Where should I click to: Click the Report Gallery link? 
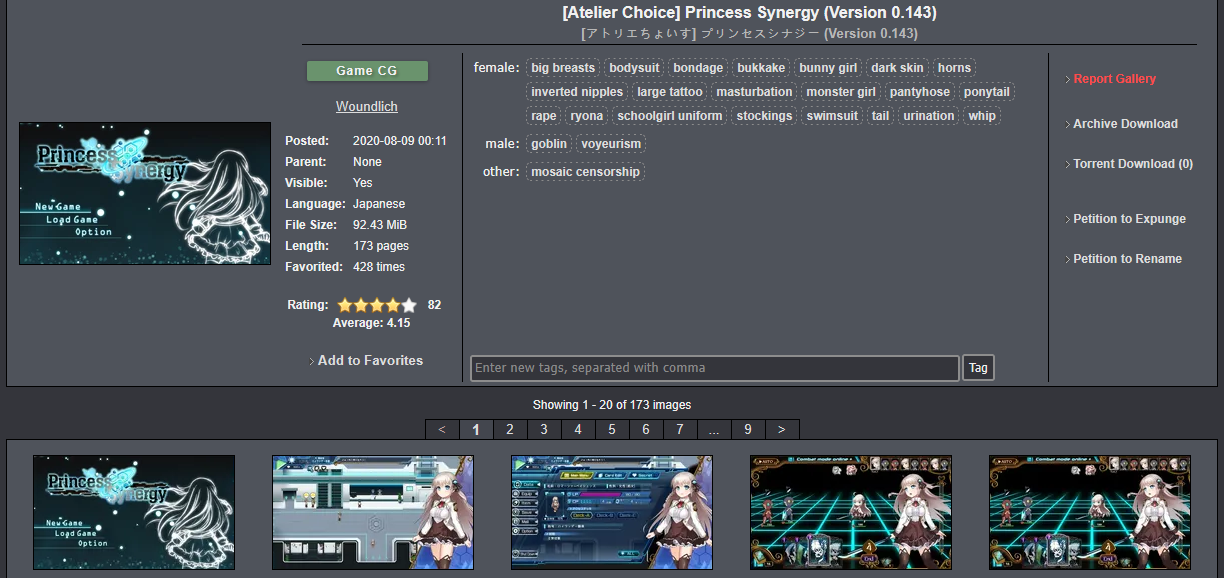pyautogui.click(x=1114, y=79)
